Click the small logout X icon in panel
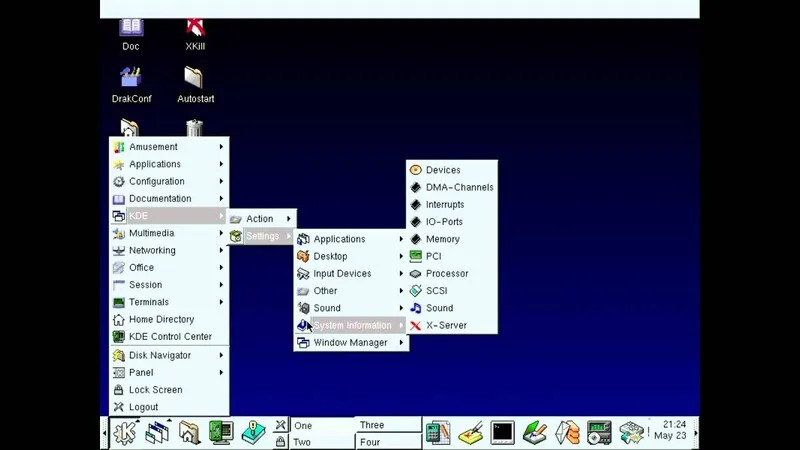The image size is (800, 450). pos(280,424)
